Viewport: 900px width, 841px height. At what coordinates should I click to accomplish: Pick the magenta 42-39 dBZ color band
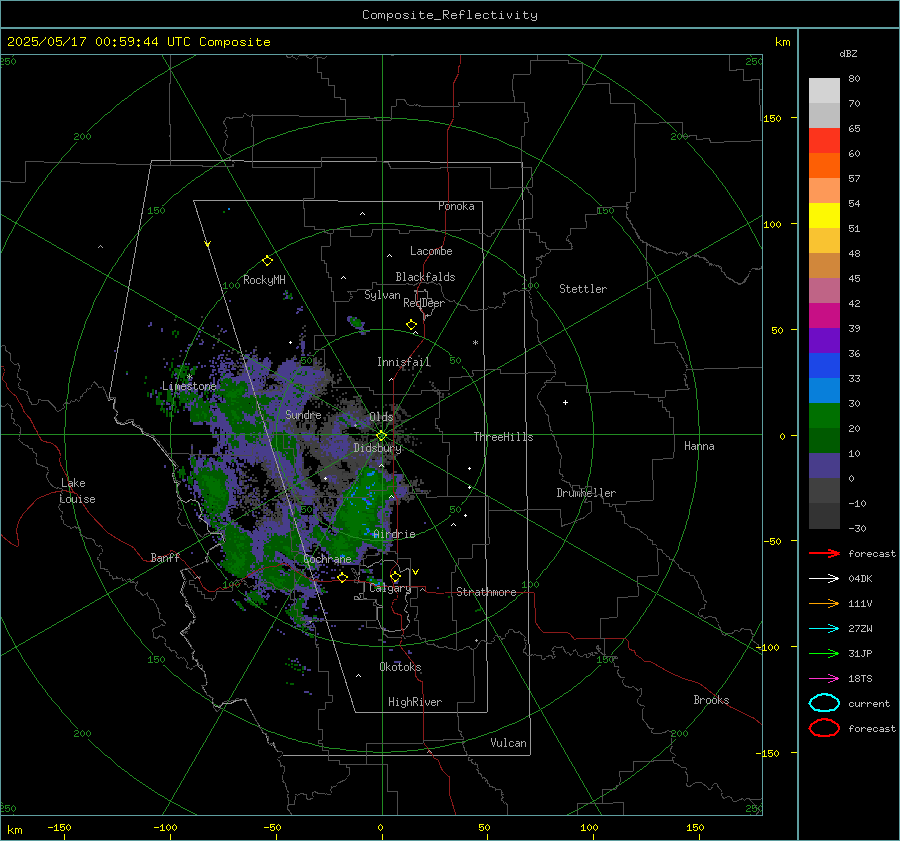[x=824, y=316]
